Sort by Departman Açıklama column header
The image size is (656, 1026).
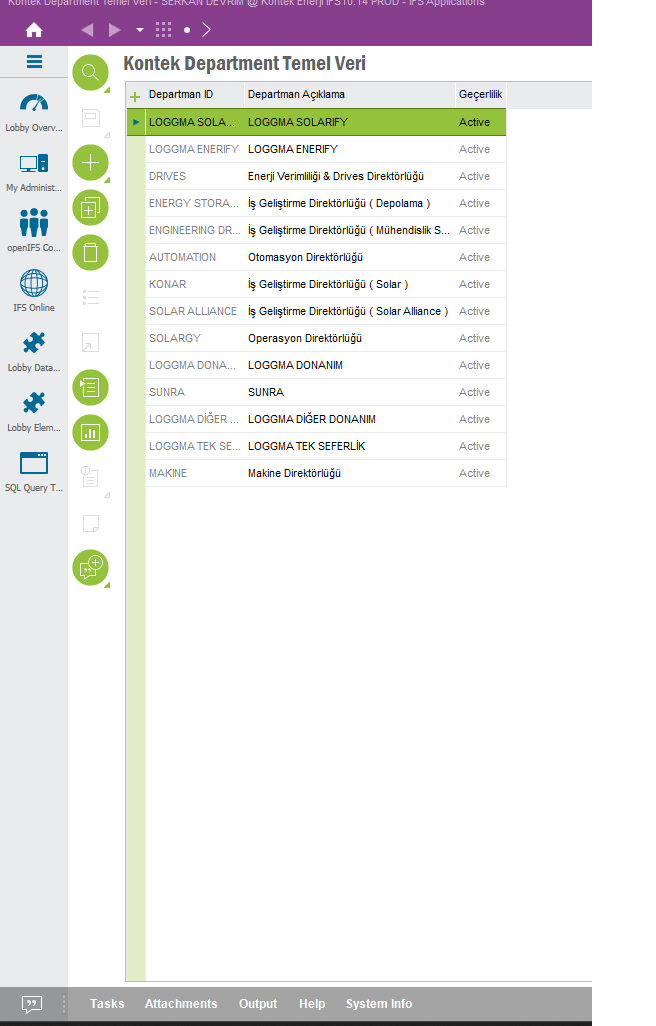(350, 95)
